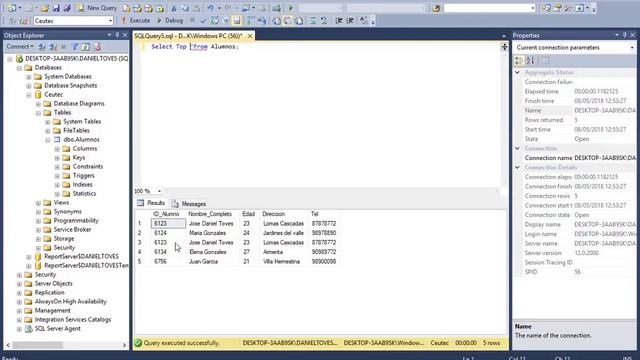
Task: Click the Execute button
Action: [136, 20]
